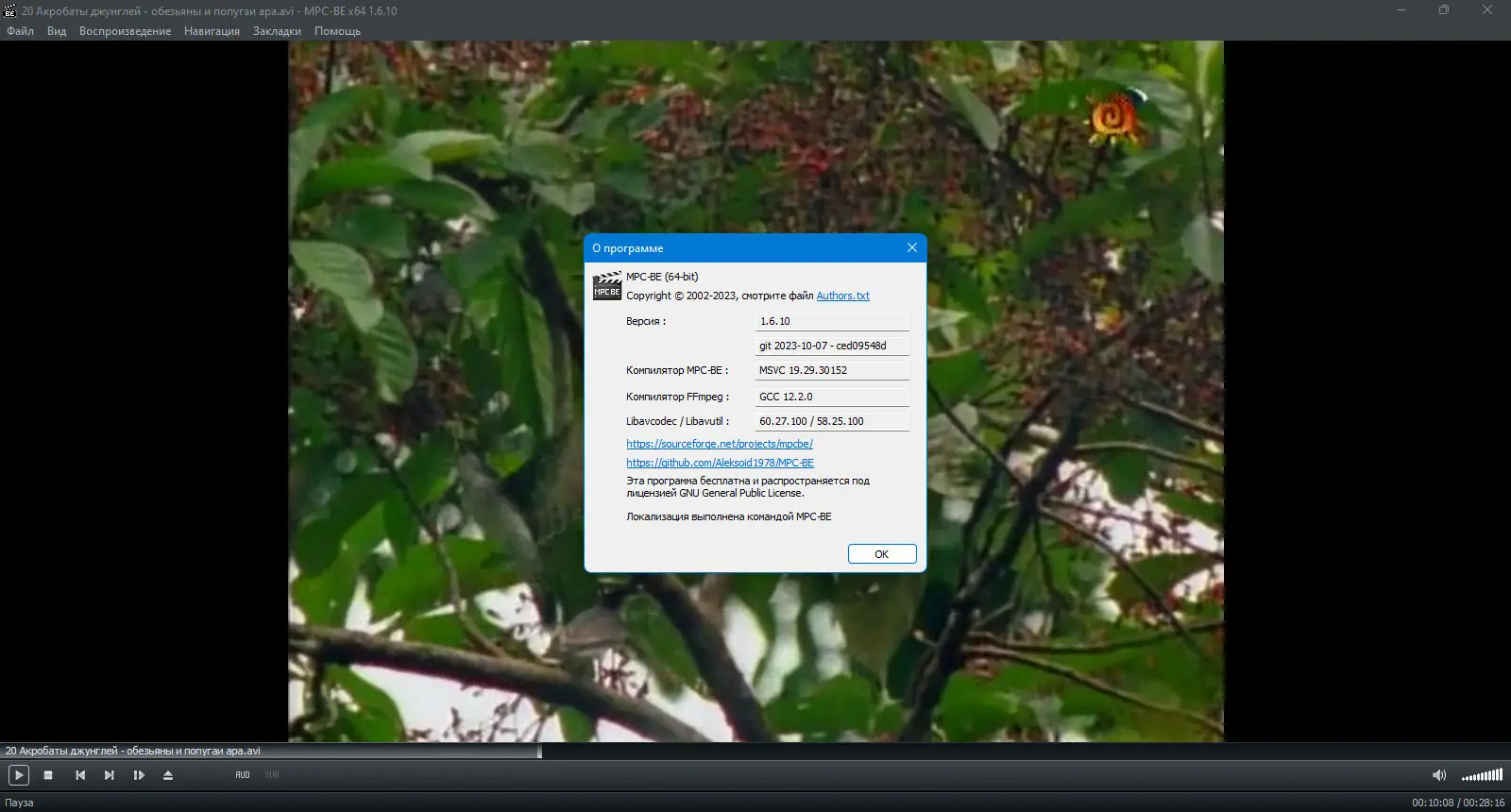Screen dimensions: 1511x812
Task: Click the file name label above the controls
Action: 132,751
